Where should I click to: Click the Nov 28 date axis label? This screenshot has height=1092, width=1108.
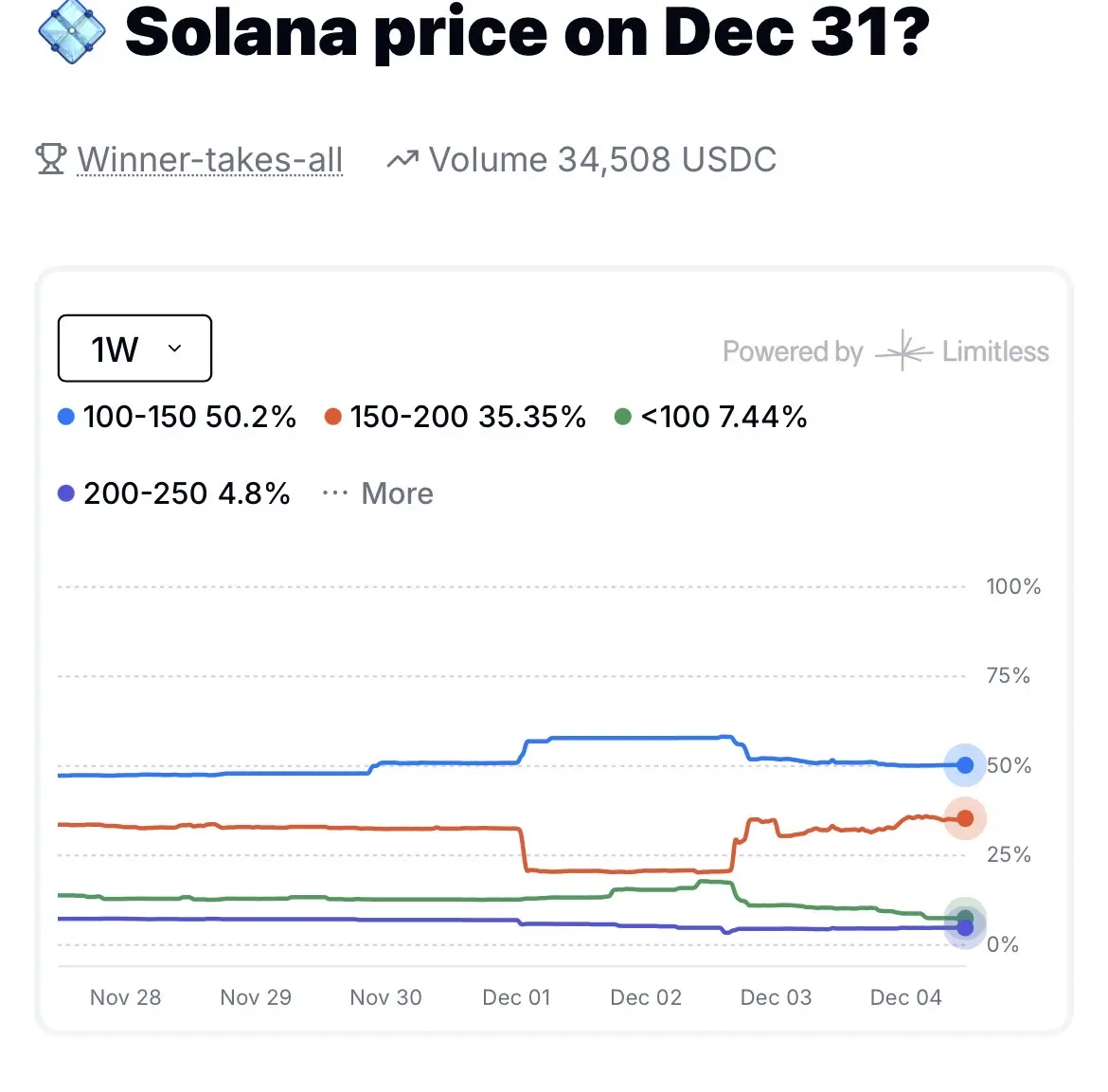pyautogui.click(x=125, y=997)
